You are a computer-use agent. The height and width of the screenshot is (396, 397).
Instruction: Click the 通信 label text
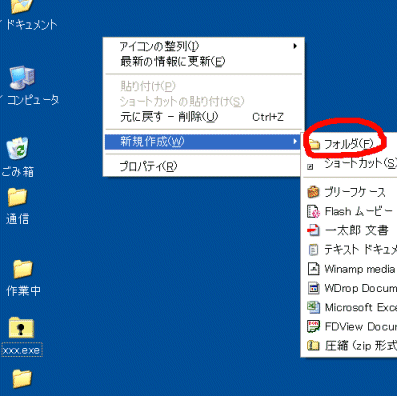coord(17,219)
